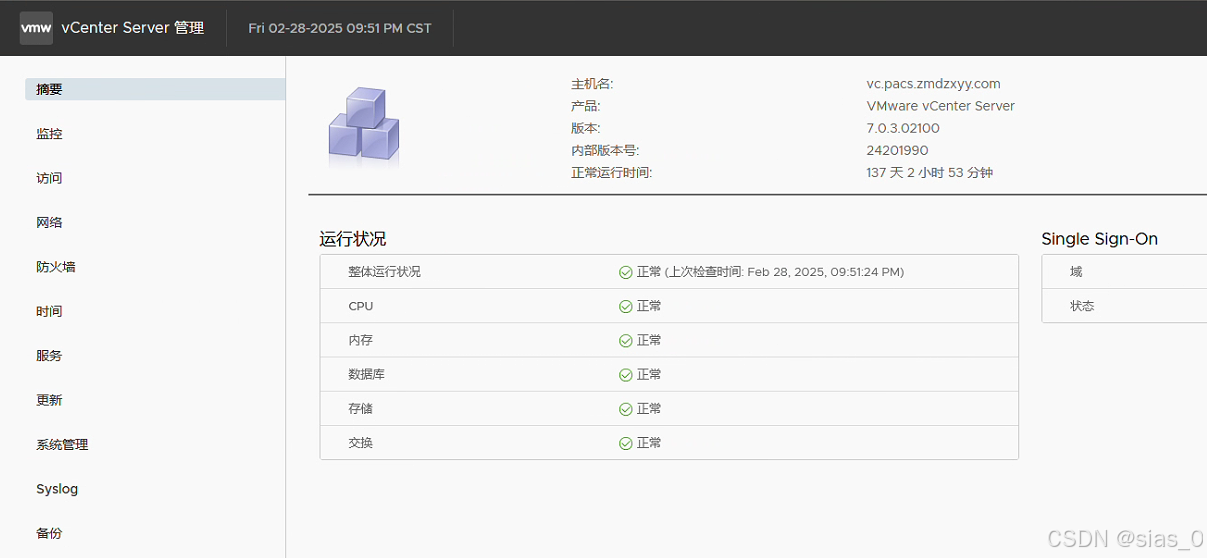Click the 交换 row label
The image size is (1207, 558).
[361, 443]
